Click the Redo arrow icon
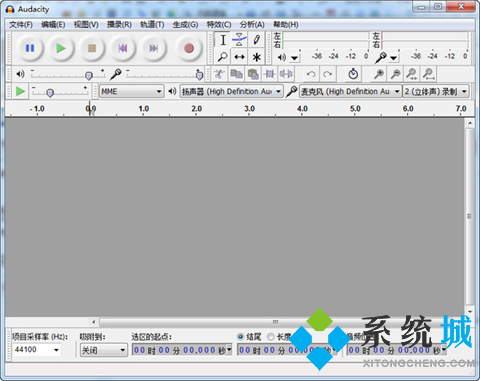 (x=328, y=74)
